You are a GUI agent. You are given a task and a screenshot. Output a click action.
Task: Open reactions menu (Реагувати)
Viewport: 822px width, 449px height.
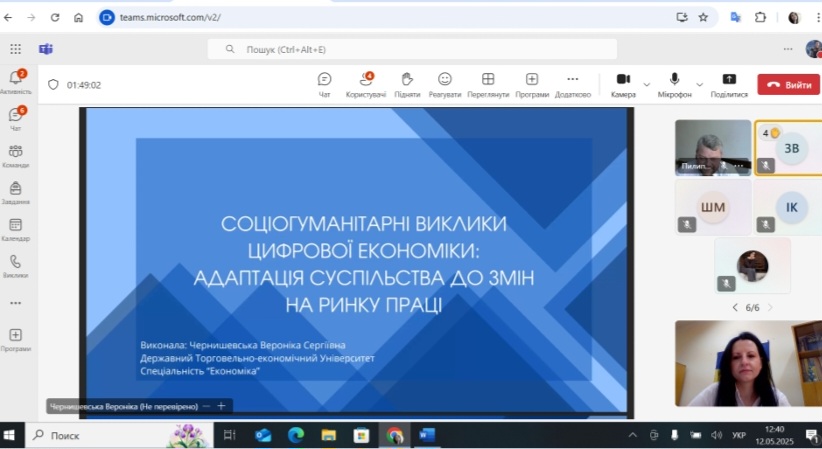(445, 84)
